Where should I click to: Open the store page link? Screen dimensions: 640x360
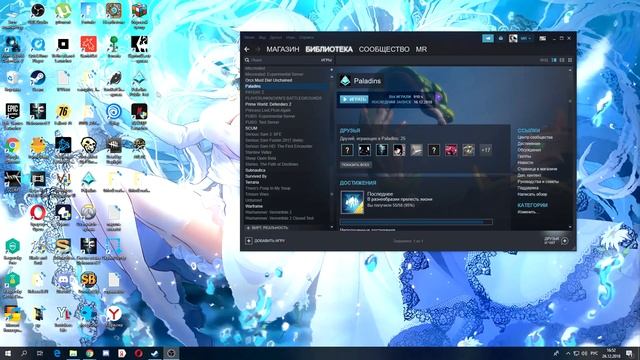point(537,169)
